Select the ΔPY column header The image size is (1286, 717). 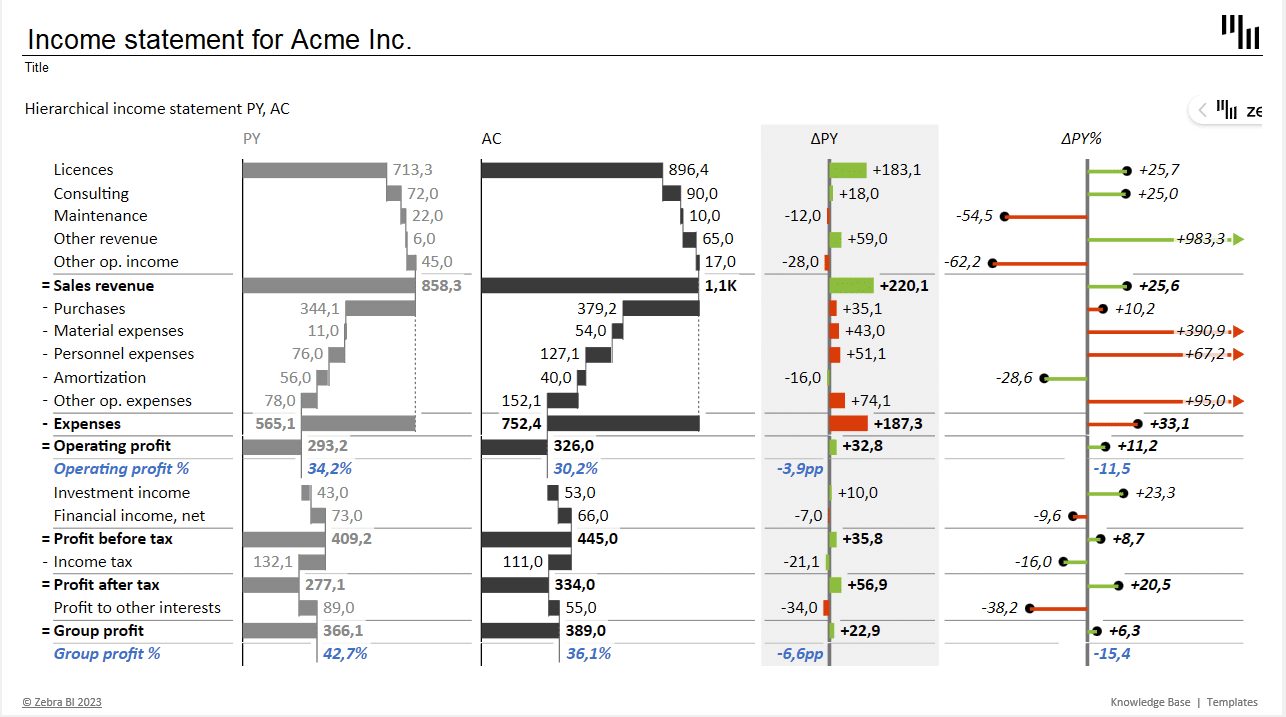pyautogui.click(x=824, y=139)
